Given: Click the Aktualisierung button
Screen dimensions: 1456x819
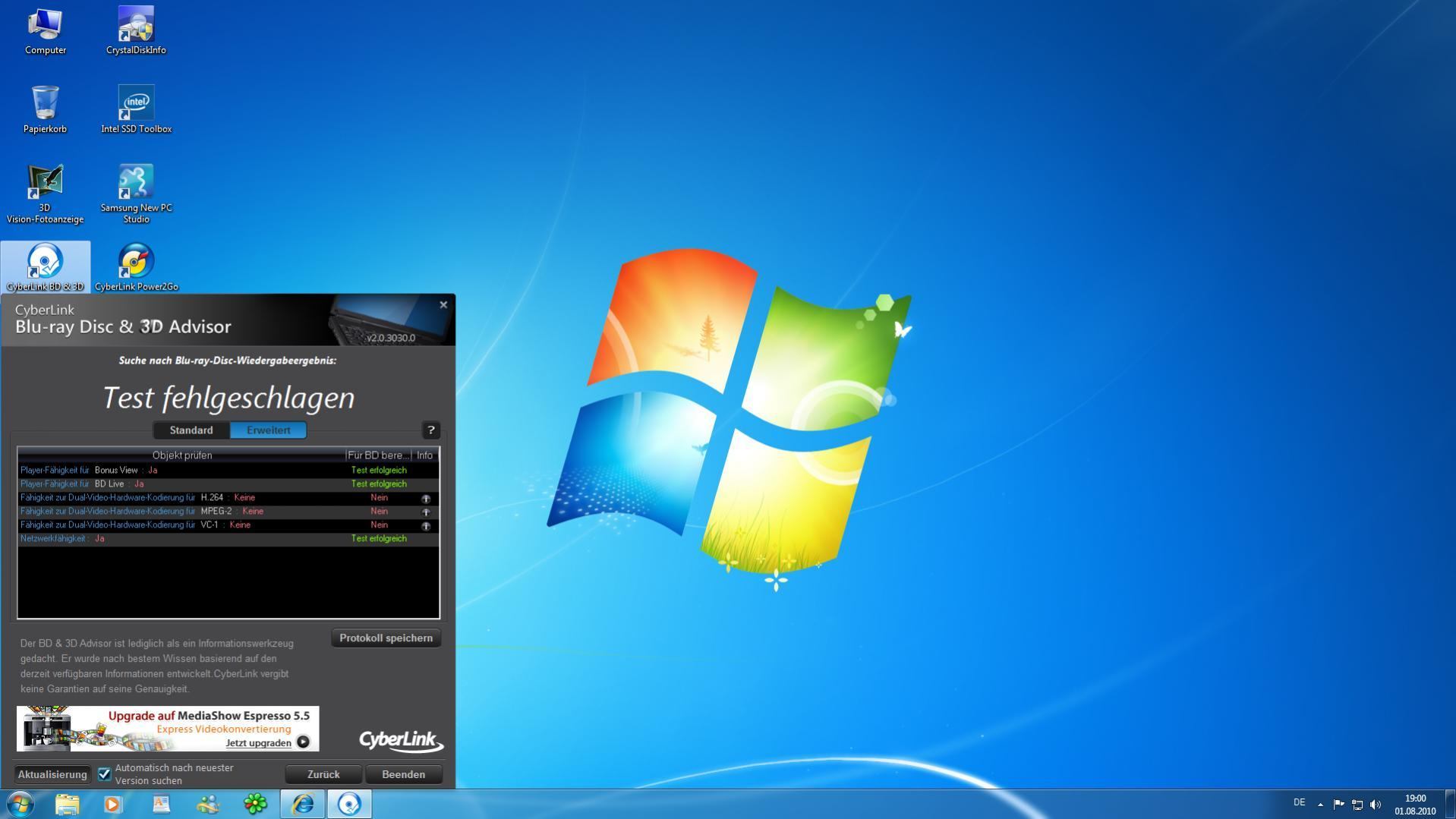Looking at the screenshot, I should click(x=52, y=775).
